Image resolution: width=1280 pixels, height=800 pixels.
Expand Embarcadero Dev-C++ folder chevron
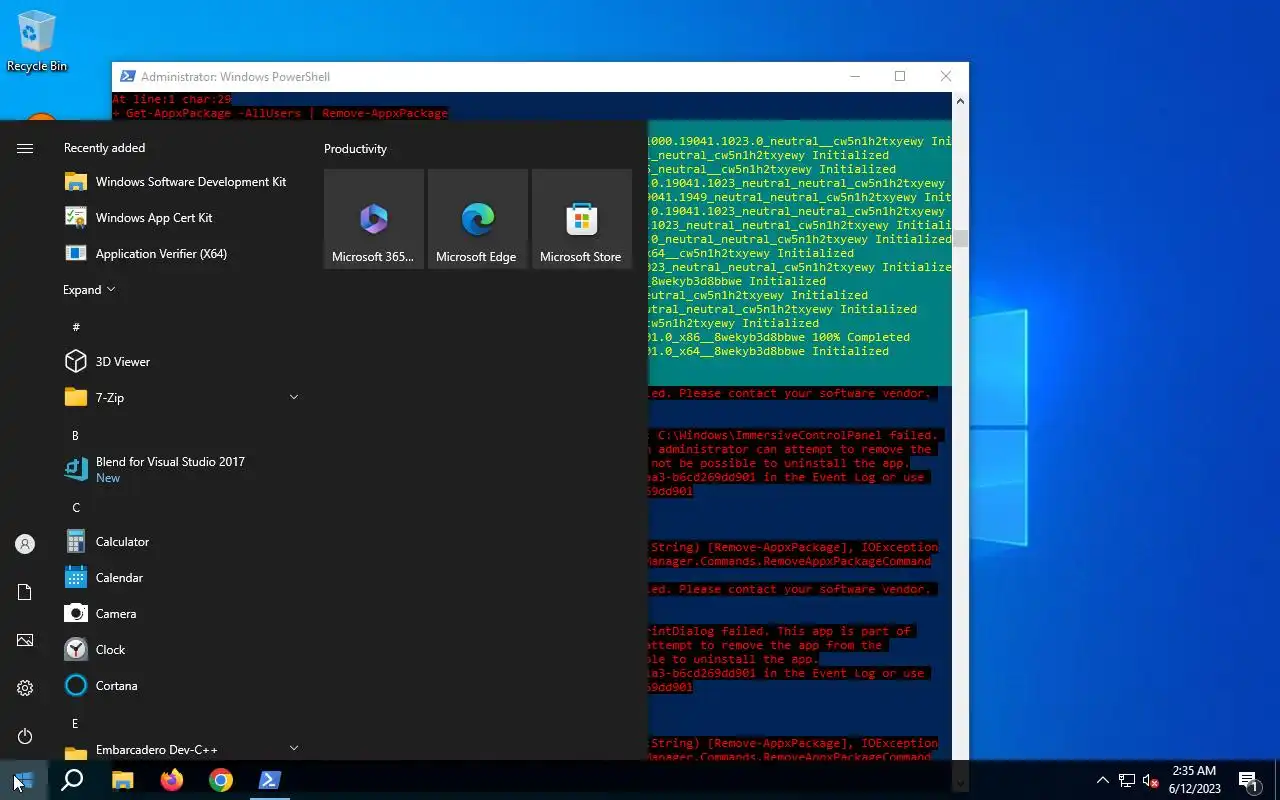coord(294,747)
